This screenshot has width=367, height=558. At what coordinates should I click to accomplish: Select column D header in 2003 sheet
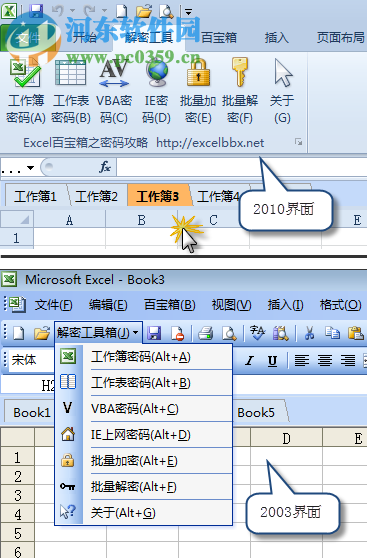(286, 439)
